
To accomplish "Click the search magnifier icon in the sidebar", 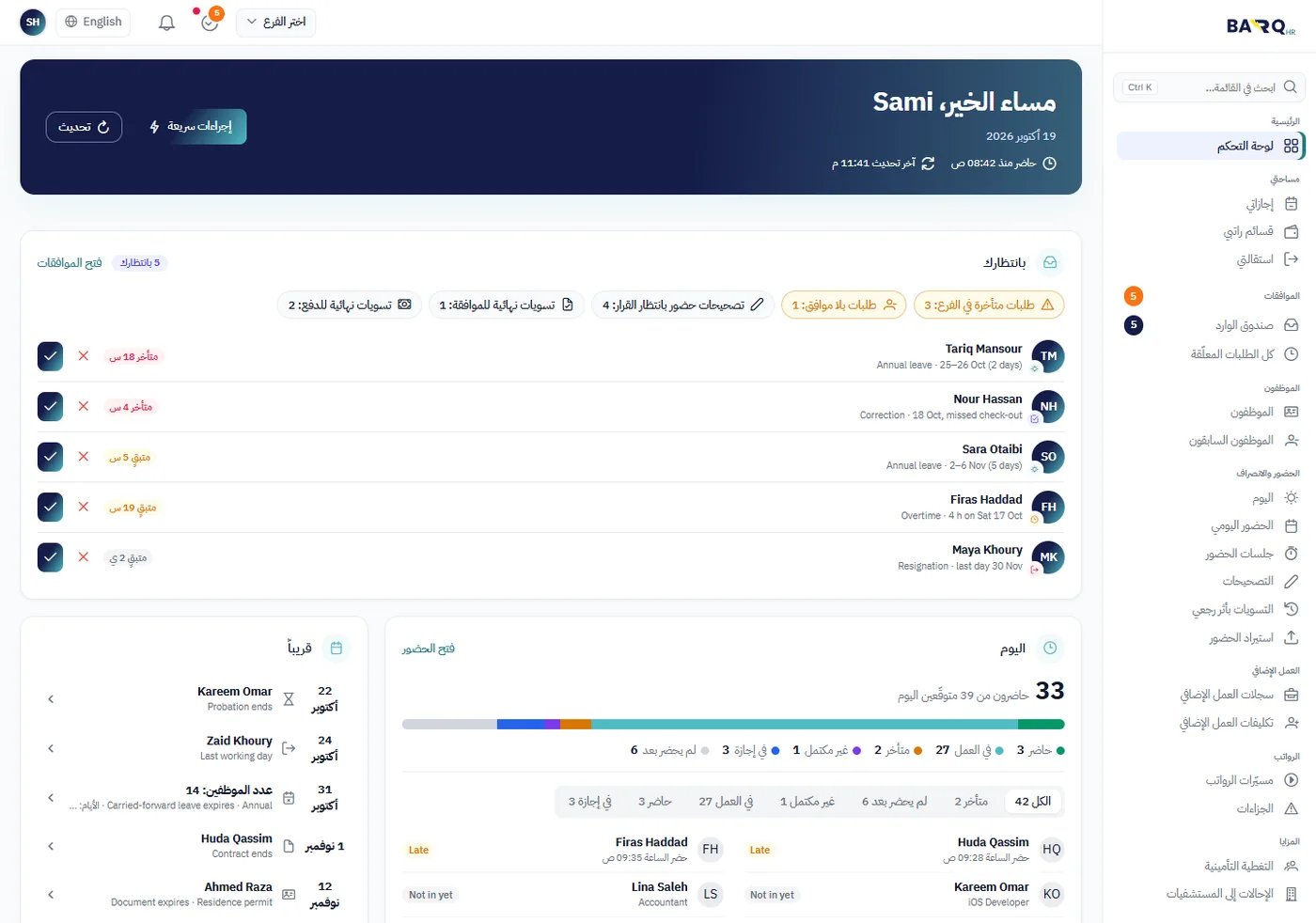I will (x=1291, y=87).
